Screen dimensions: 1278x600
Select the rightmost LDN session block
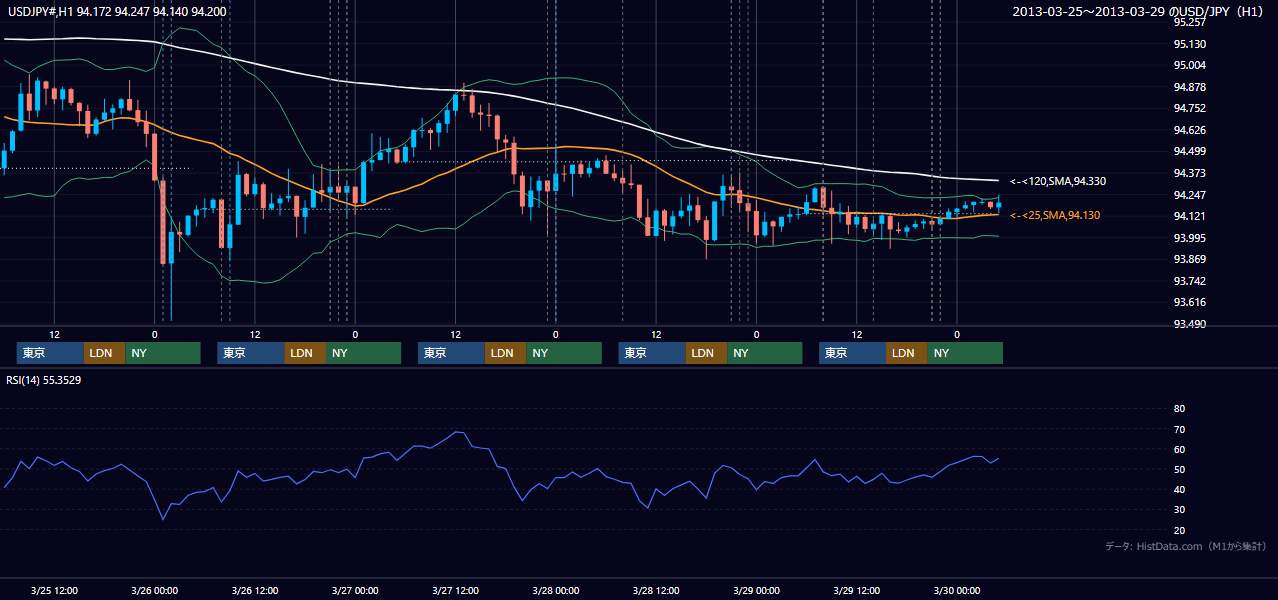point(907,353)
